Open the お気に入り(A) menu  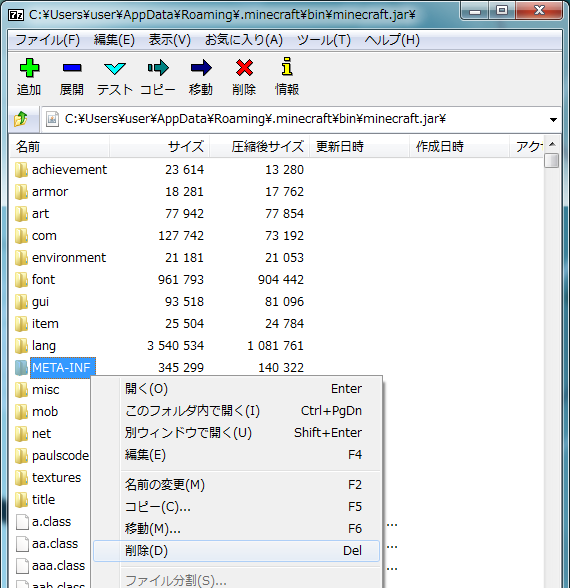tap(244, 40)
